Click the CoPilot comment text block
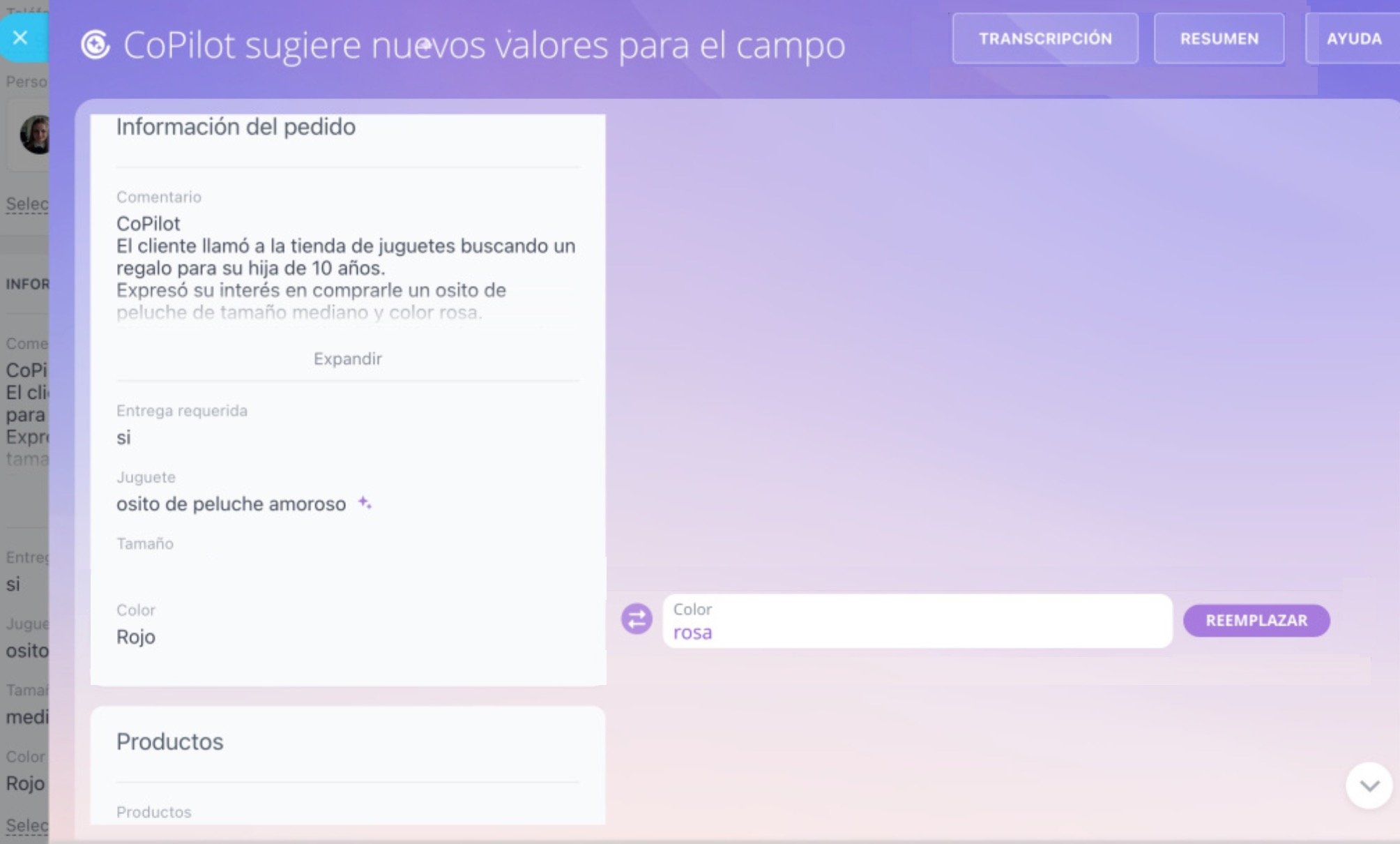This screenshot has width=1400, height=844. point(346,269)
